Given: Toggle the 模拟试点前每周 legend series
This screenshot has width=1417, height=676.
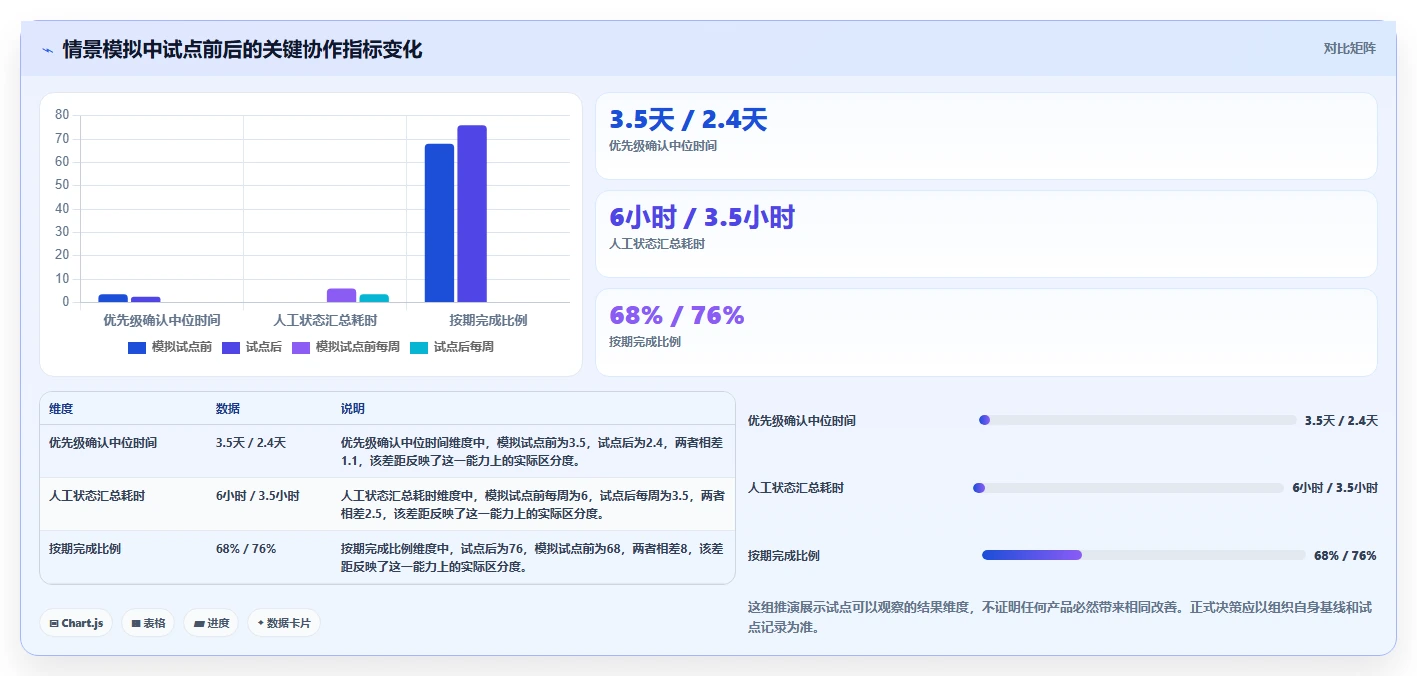Looking at the screenshot, I should tap(346, 347).
